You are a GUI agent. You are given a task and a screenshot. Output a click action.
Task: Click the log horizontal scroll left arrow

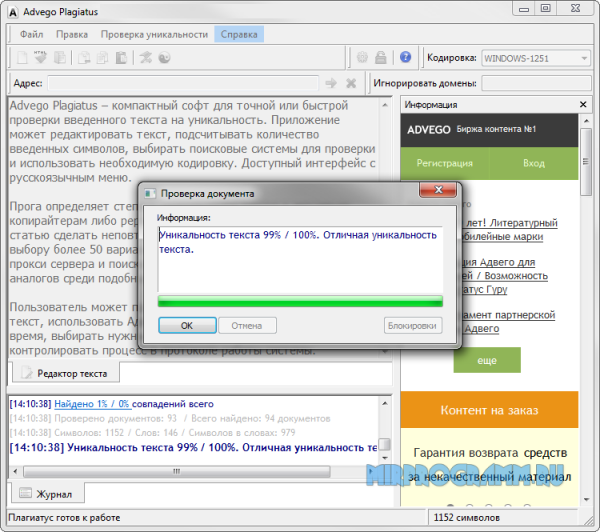[15, 471]
